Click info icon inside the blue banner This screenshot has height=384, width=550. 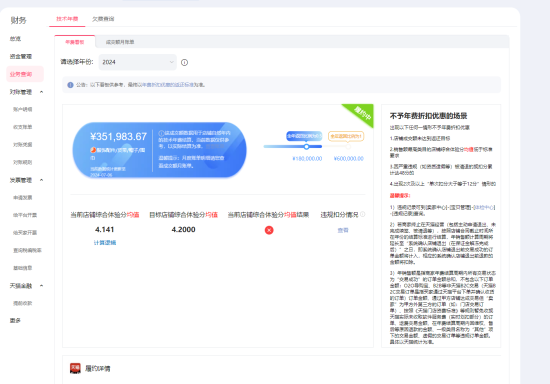(x=161, y=133)
